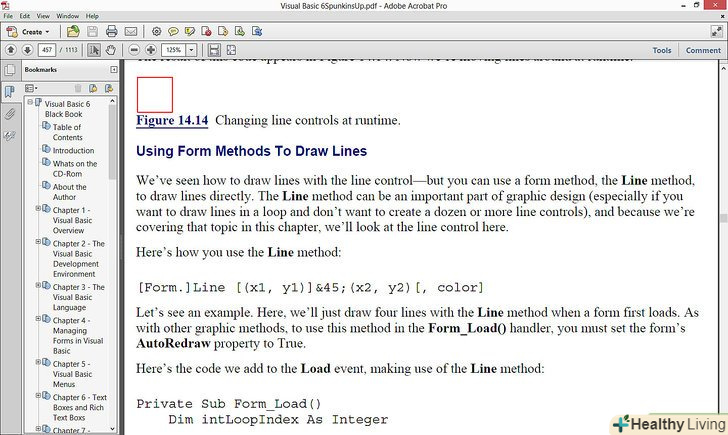
Task: Send file via email envelope icon
Action: (131, 32)
